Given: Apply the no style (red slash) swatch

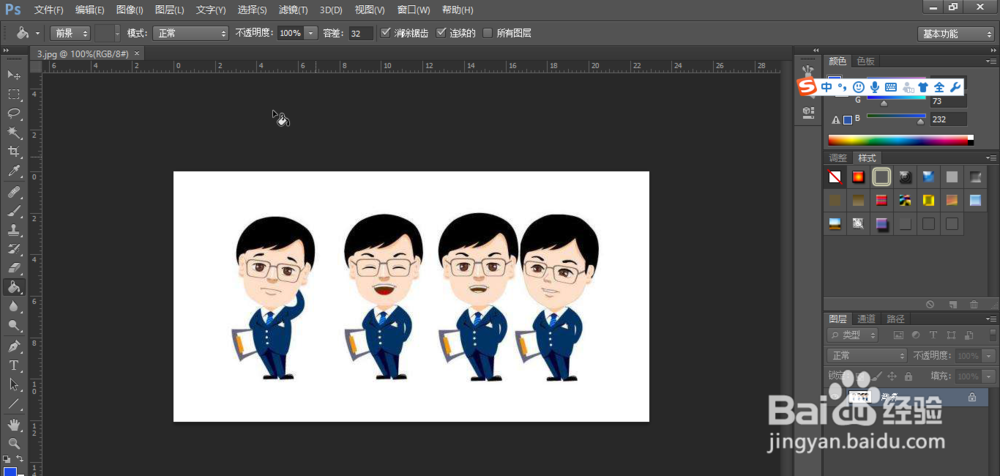Looking at the screenshot, I should click(x=835, y=177).
